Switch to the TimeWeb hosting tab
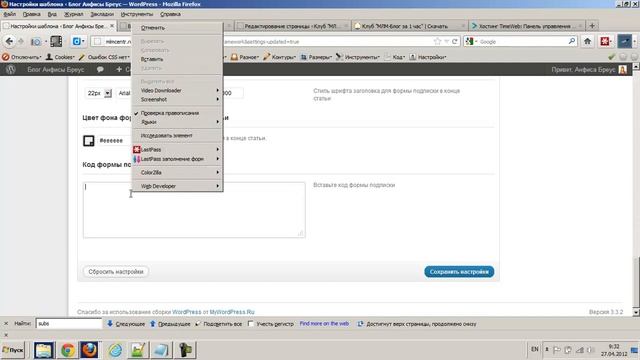 526,26
